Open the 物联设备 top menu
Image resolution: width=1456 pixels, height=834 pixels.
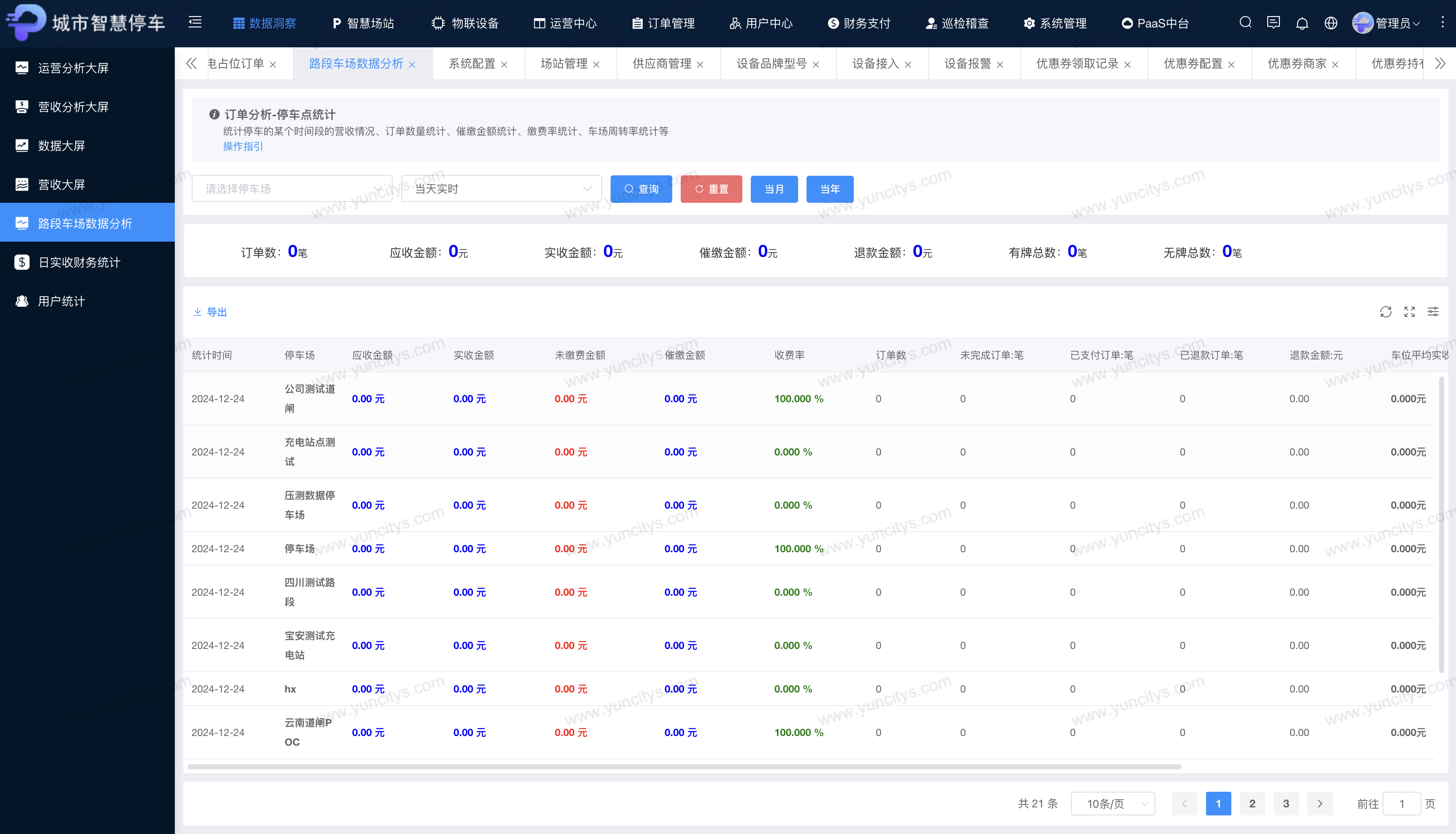[465, 24]
